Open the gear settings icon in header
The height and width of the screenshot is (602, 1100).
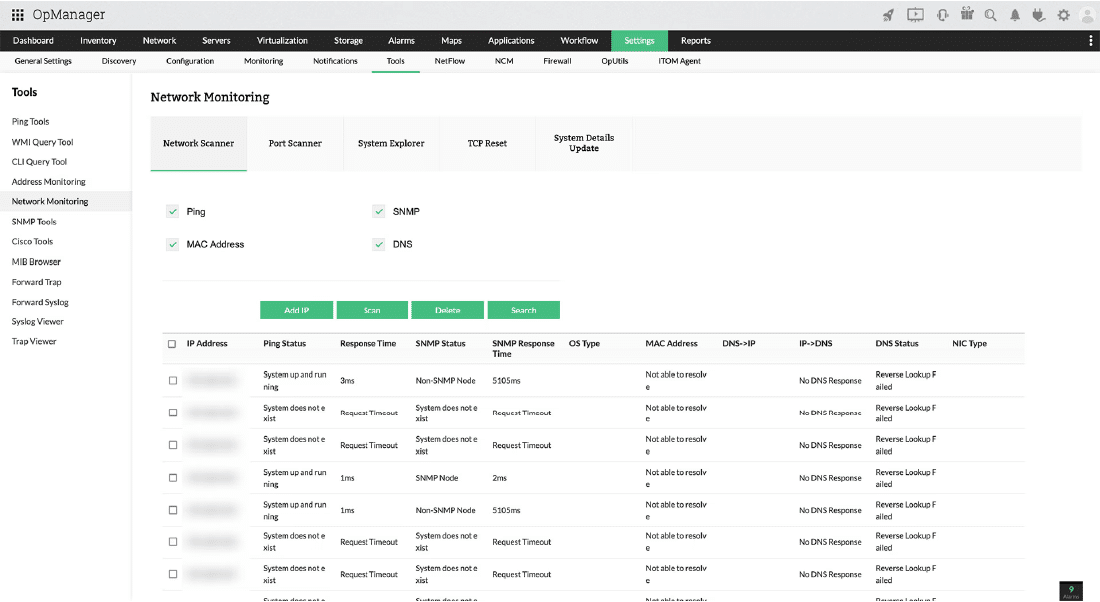coord(1064,15)
